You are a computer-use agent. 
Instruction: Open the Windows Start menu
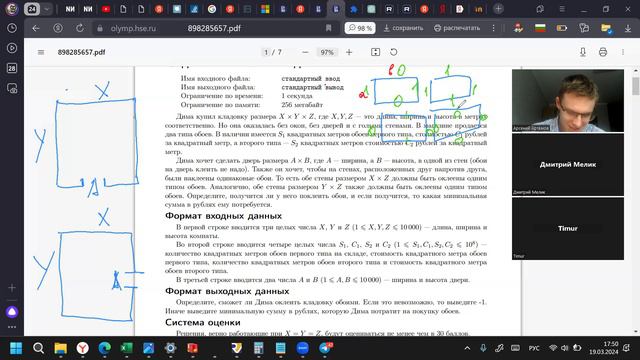(16, 348)
